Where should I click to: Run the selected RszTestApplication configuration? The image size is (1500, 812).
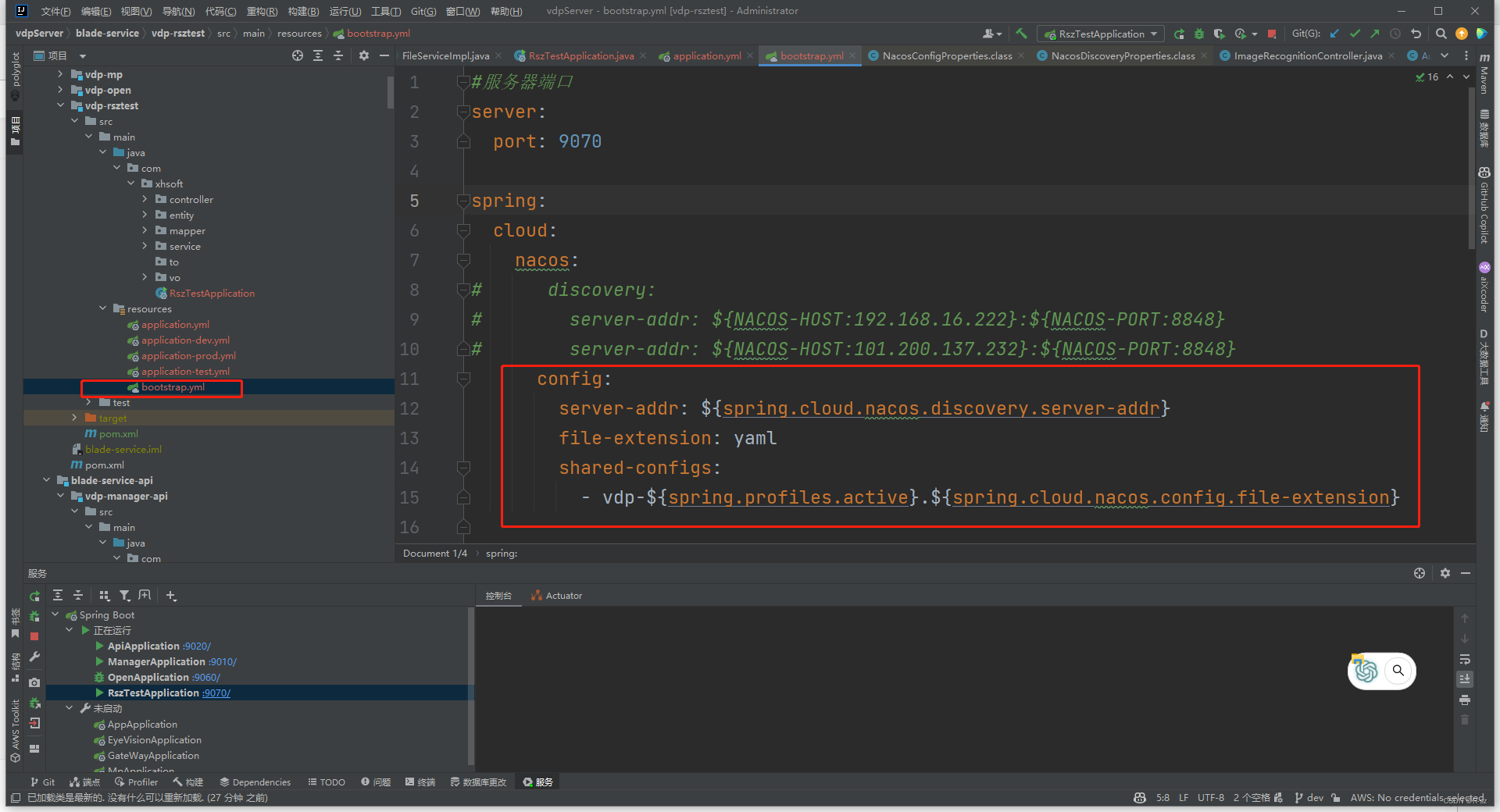(1180, 34)
